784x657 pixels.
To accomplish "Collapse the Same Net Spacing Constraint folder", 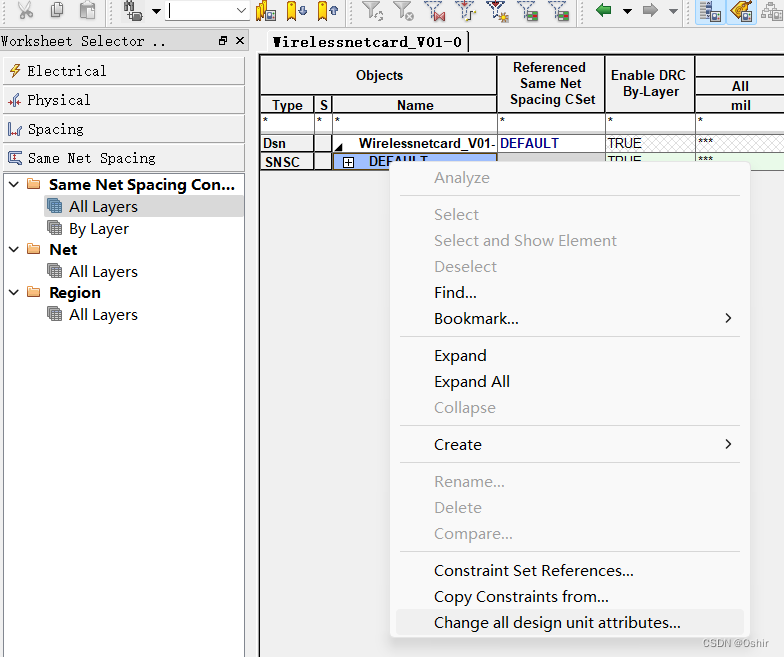I will click(x=13, y=184).
